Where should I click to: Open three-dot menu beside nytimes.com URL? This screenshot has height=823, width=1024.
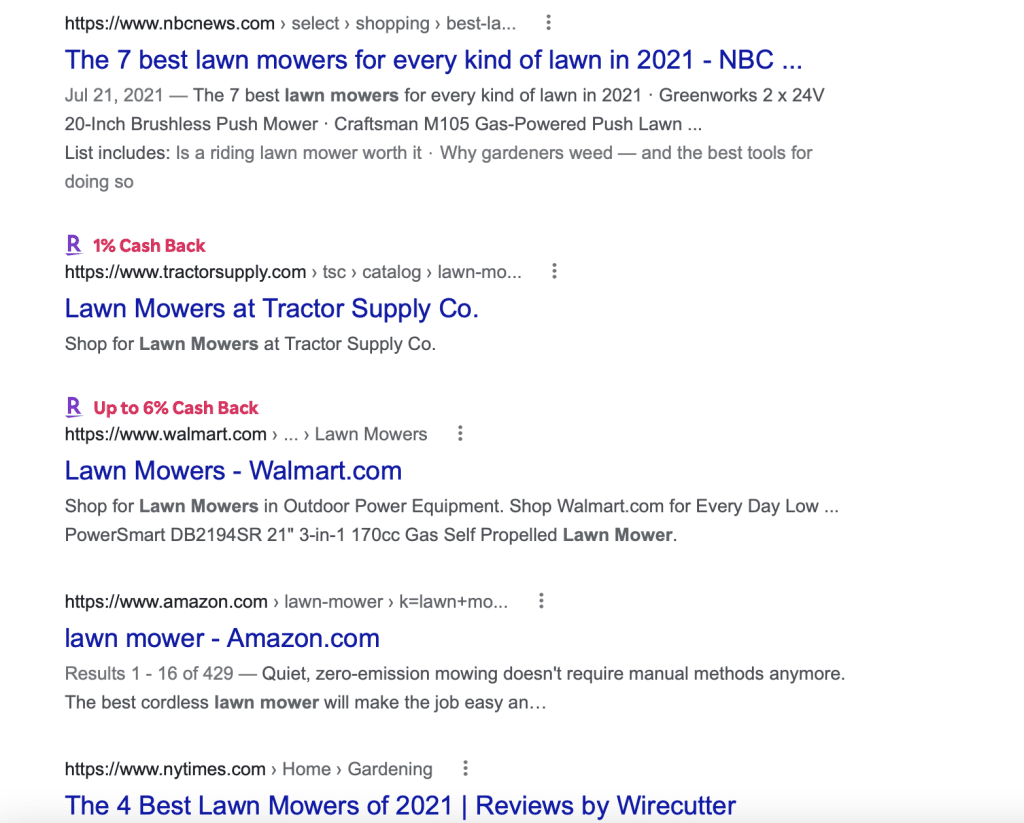pos(466,768)
